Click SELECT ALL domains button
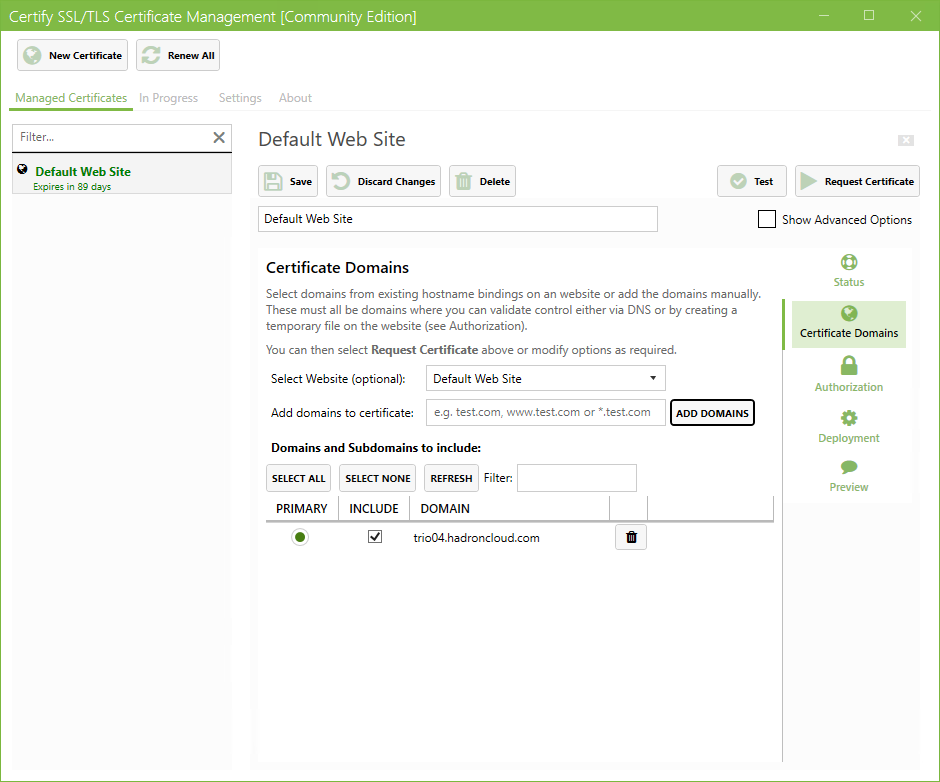The width and height of the screenshot is (940, 782). 299,478
